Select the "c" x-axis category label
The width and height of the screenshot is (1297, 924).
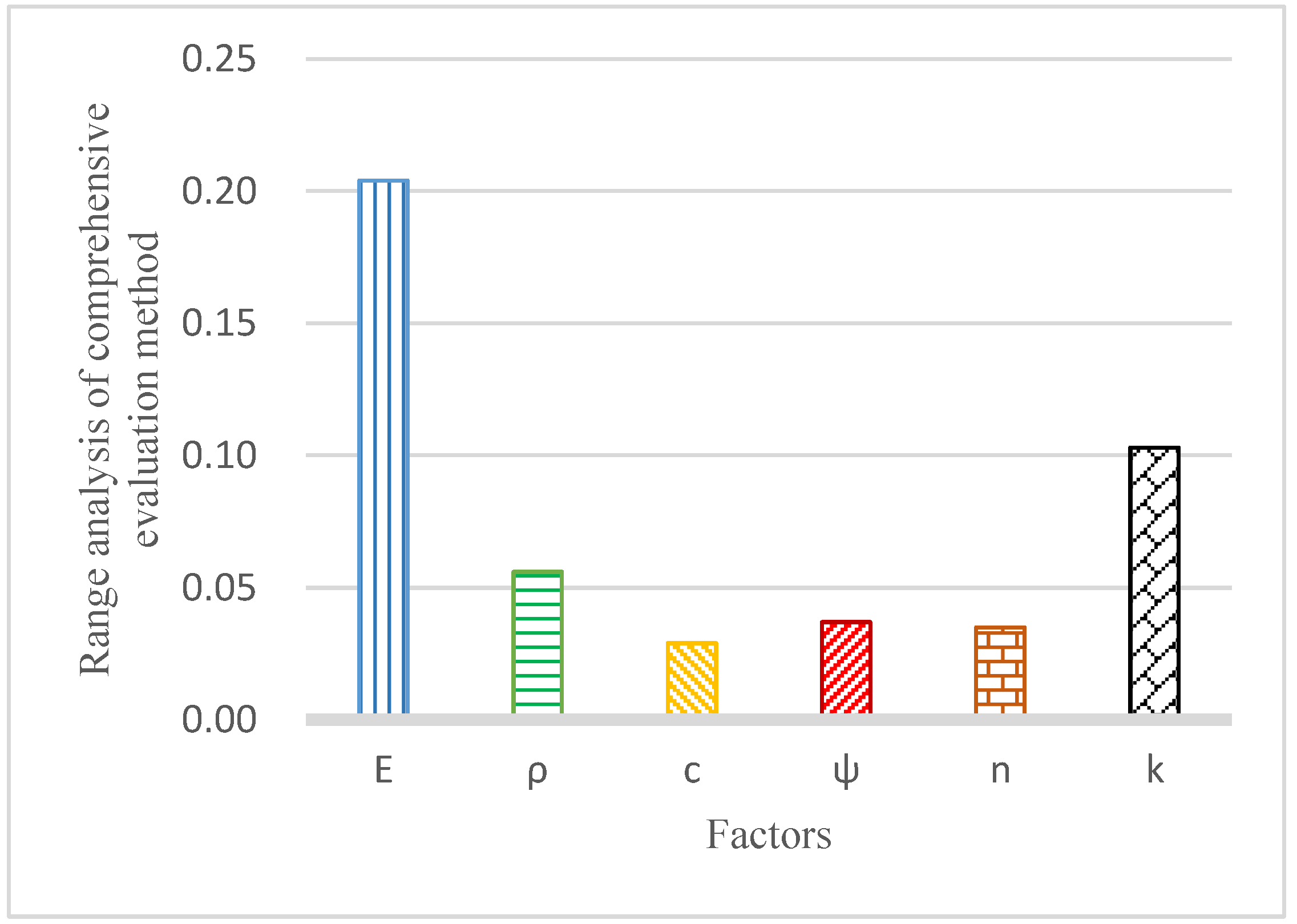692,772
